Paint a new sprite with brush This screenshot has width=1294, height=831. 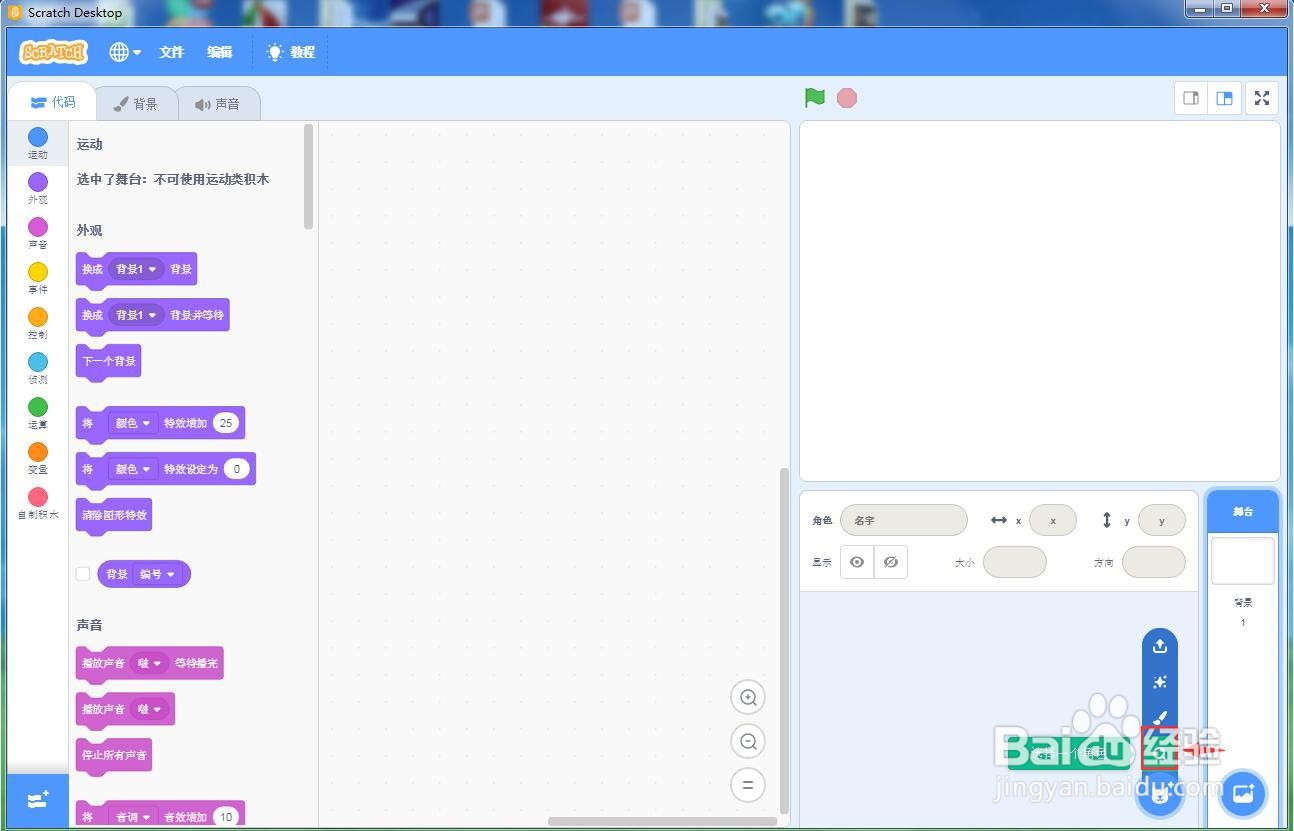point(1160,718)
